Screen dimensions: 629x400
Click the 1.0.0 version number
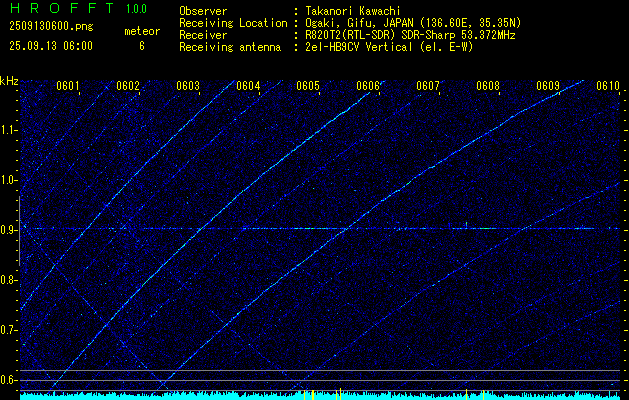pos(136,9)
